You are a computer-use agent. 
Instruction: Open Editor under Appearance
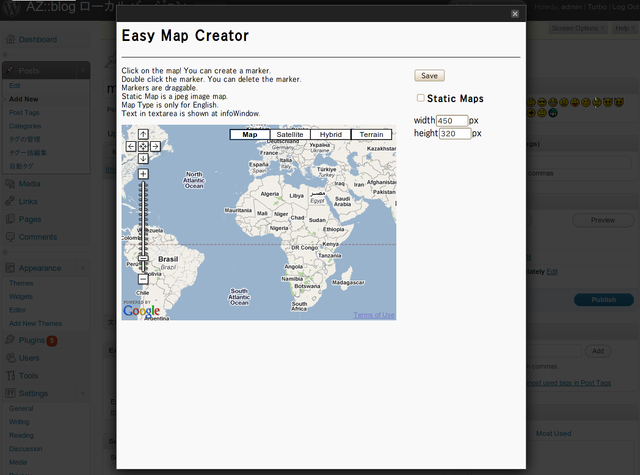(18, 310)
